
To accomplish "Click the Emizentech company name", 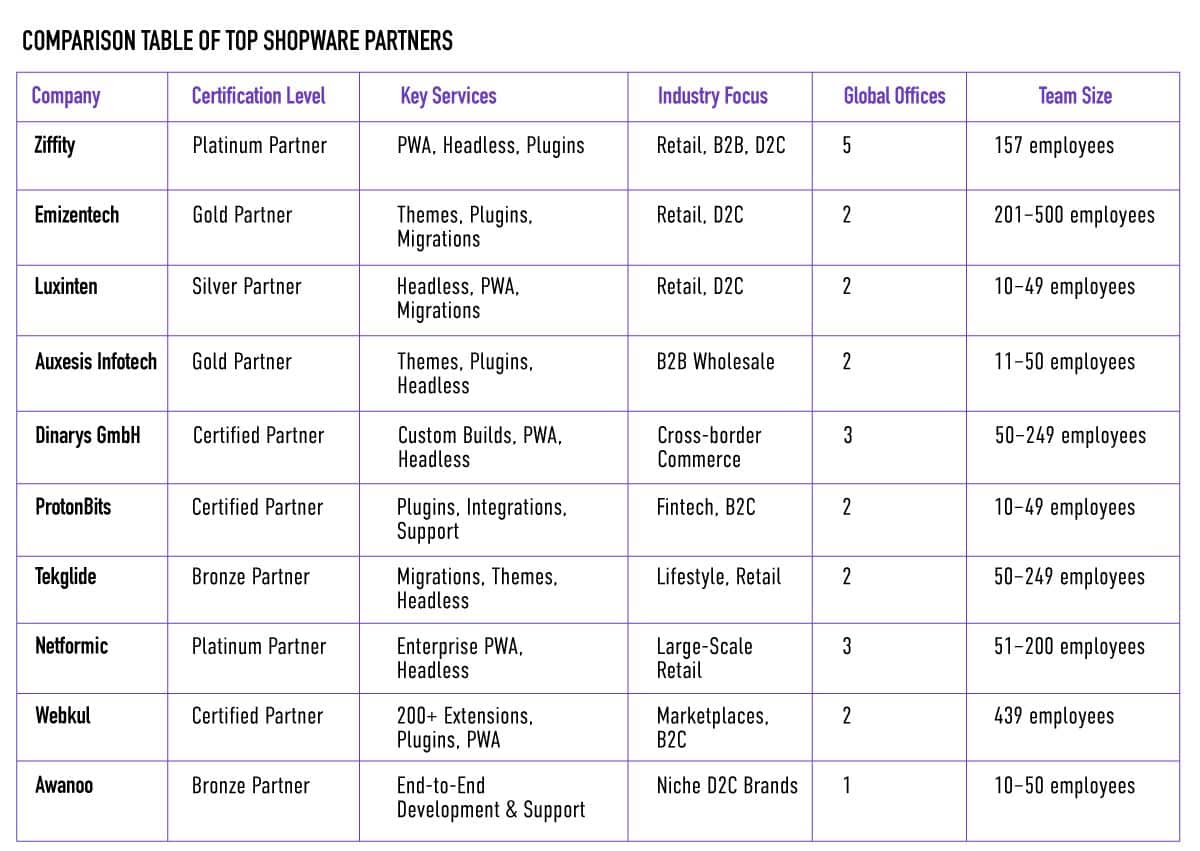I will tap(76, 215).
